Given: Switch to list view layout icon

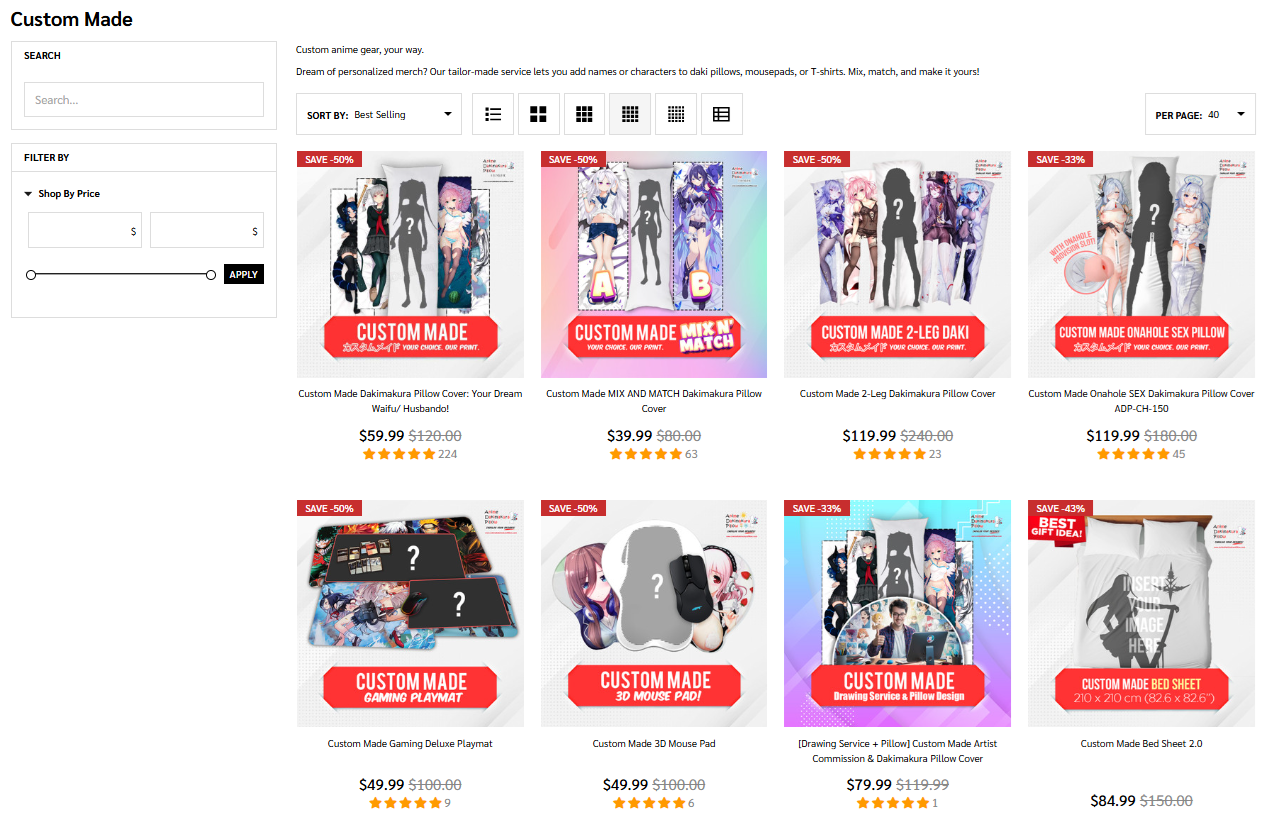Looking at the screenshot, I should coord(493,114).
